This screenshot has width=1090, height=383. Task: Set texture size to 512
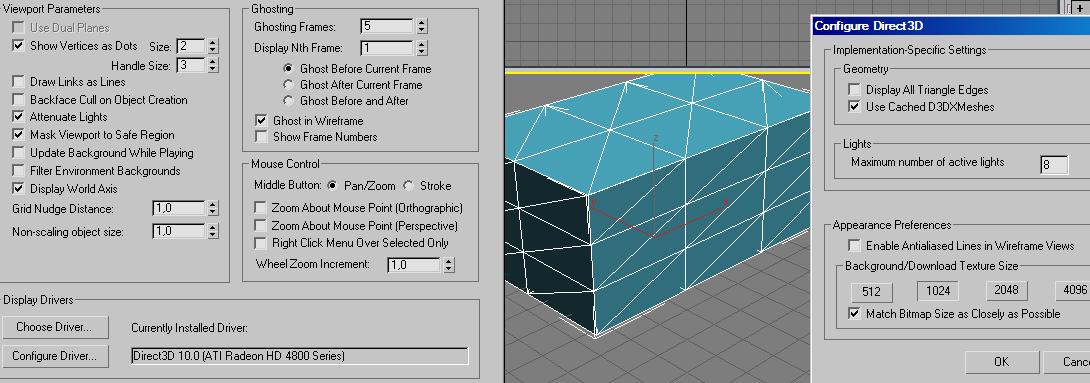(x=872, y=292)
